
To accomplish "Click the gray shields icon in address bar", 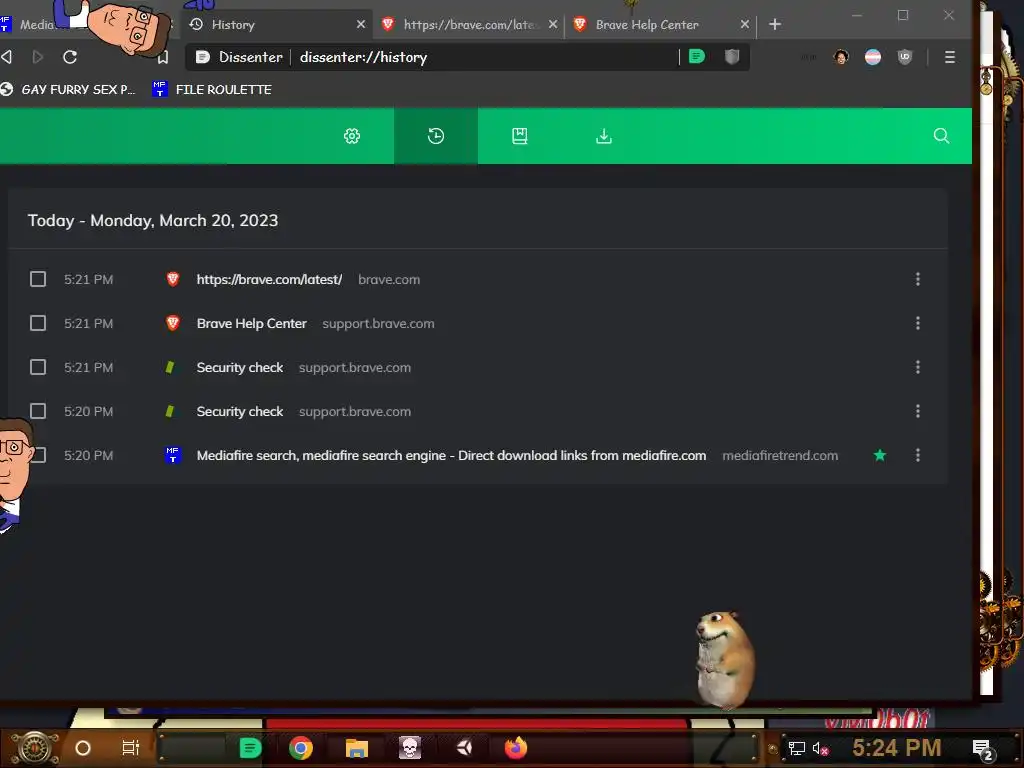I will pyautogui.click(x=732, y=57).
